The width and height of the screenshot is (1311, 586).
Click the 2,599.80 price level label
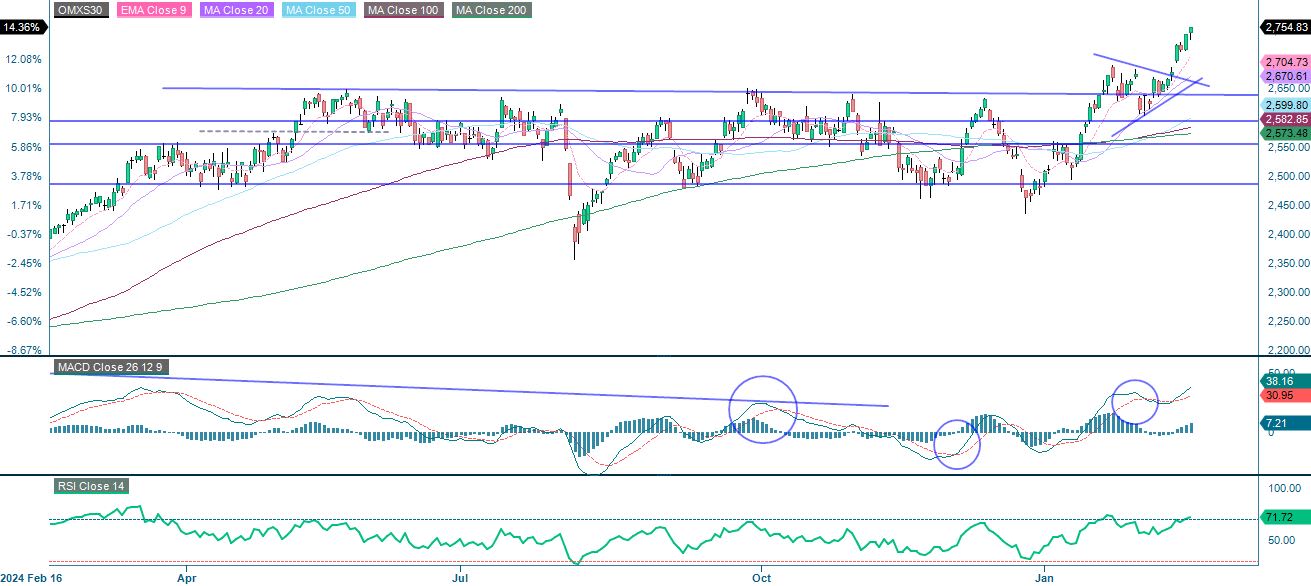1284,104
